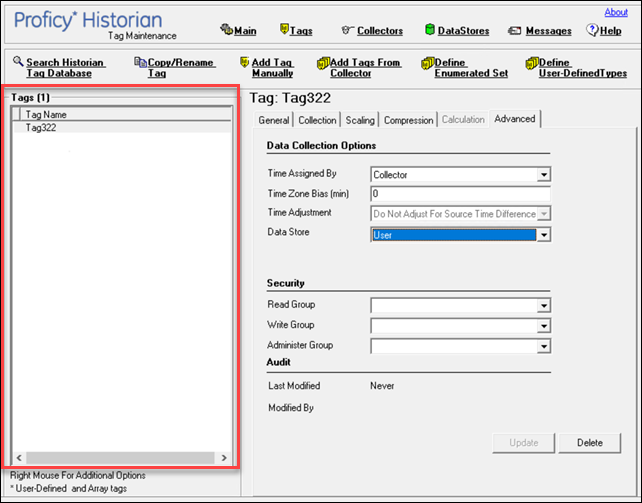The height and width of the screenshot is (503, 642).
Task: Click the green DataStores cylinder icon
Action: pyautogui.click(x=430, y=29)
